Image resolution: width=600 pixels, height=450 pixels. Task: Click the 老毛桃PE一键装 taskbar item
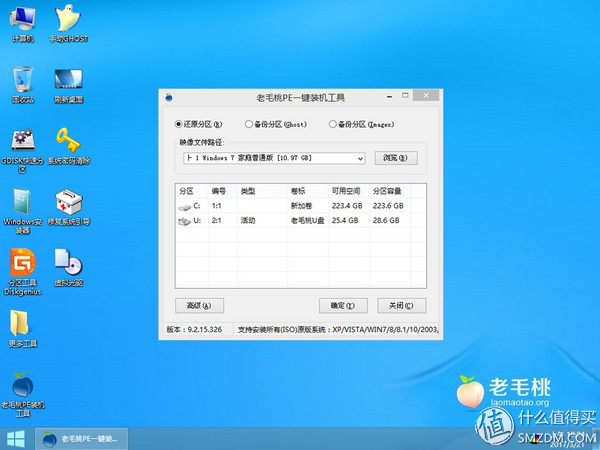tap(82, 439)
